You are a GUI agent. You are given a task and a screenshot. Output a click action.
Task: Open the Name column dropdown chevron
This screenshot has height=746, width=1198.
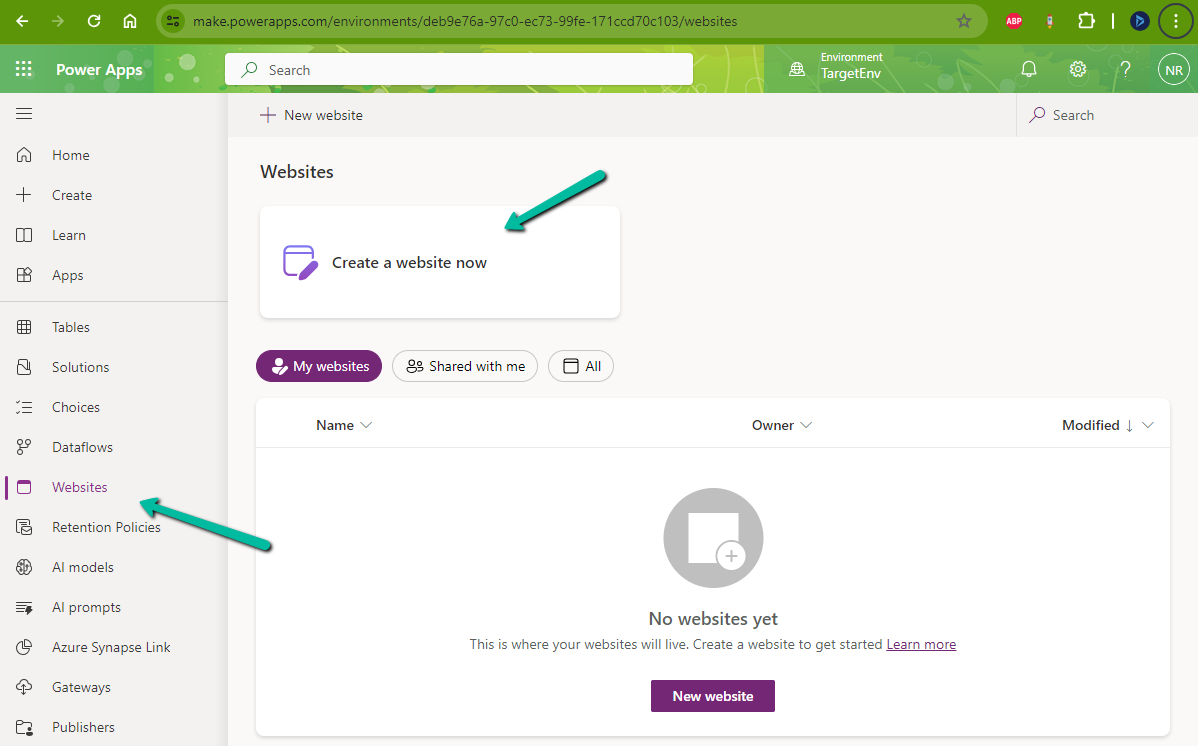tap(366, 425)
